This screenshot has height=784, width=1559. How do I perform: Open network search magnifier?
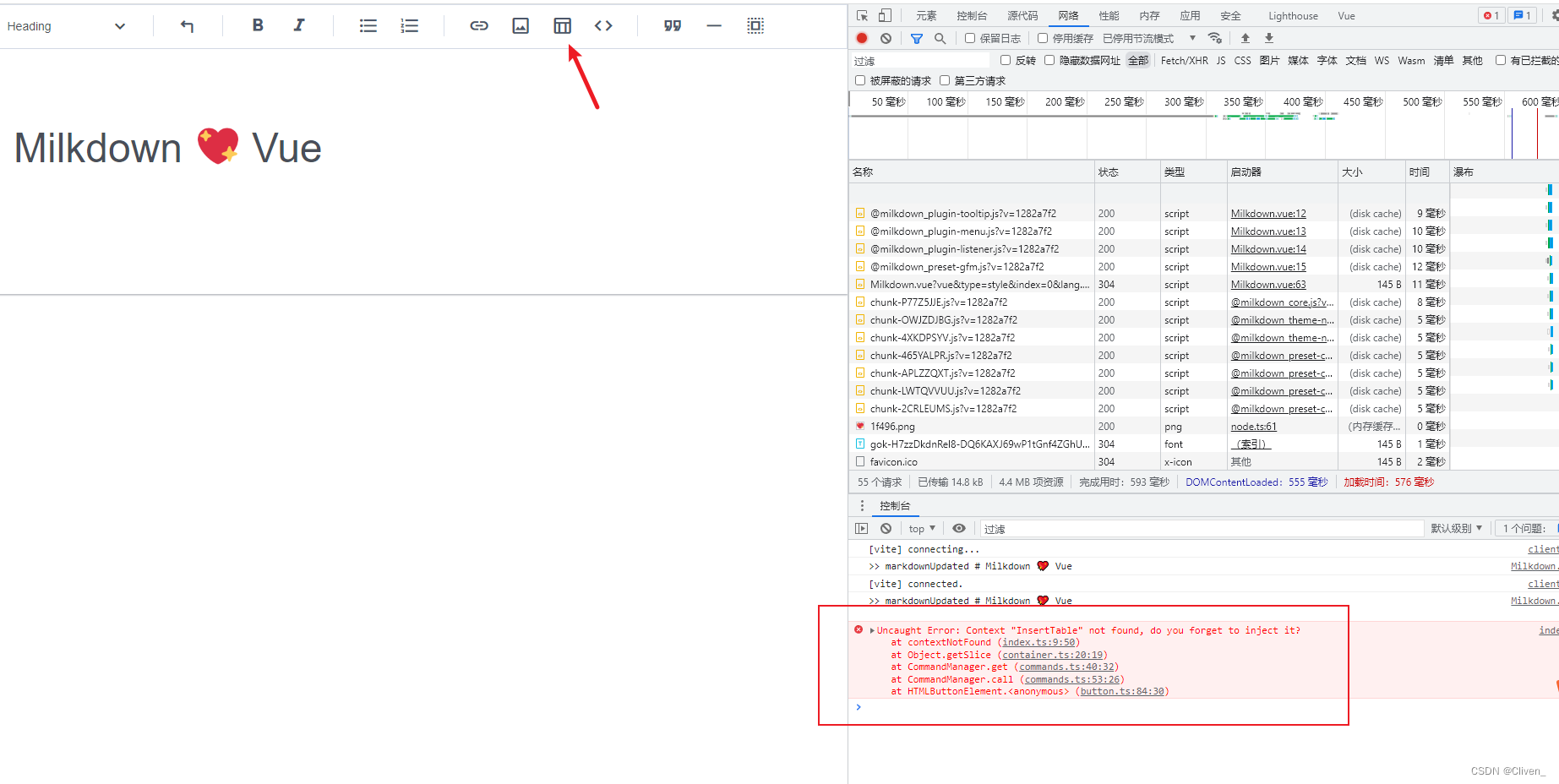tap(940, 38)
